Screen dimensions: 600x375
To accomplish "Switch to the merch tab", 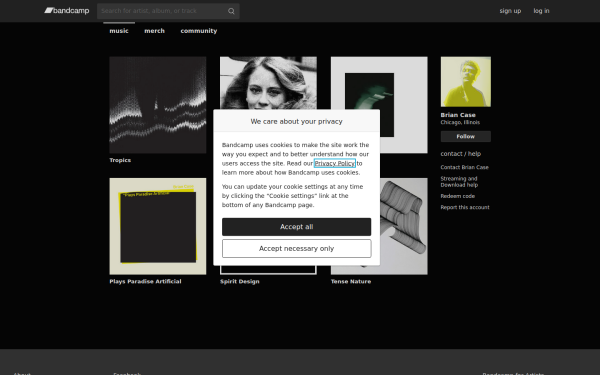I will (x=154, y=31).
